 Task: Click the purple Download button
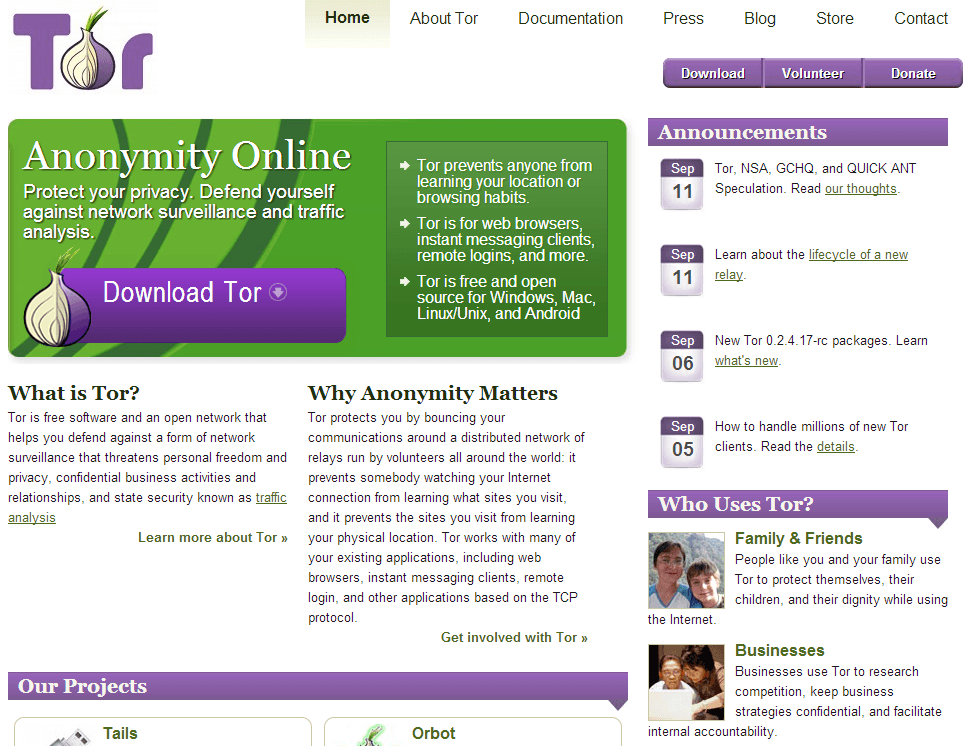tap(713, 74)
